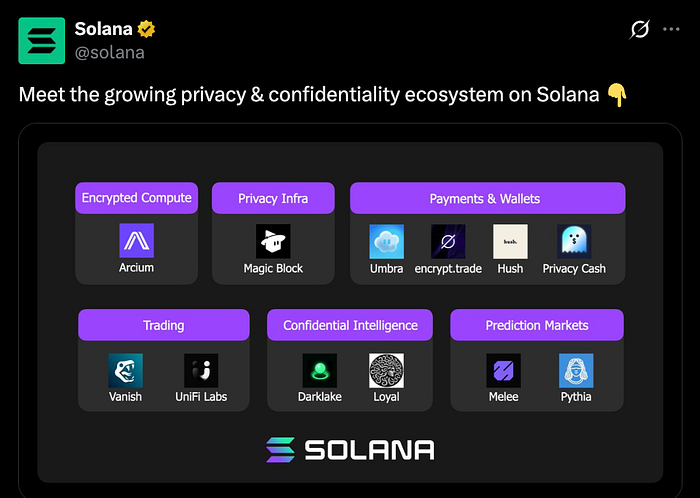The width and height of the screenshot is (700, 498).
Task: Open the @solana handle link
Action: pyautogui.click(x=110, y=53)
